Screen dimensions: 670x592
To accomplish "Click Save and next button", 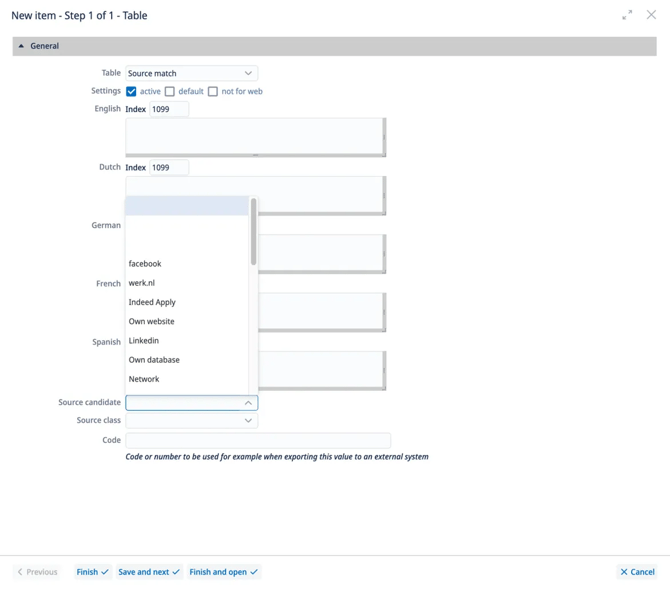I will coord(149,572).
